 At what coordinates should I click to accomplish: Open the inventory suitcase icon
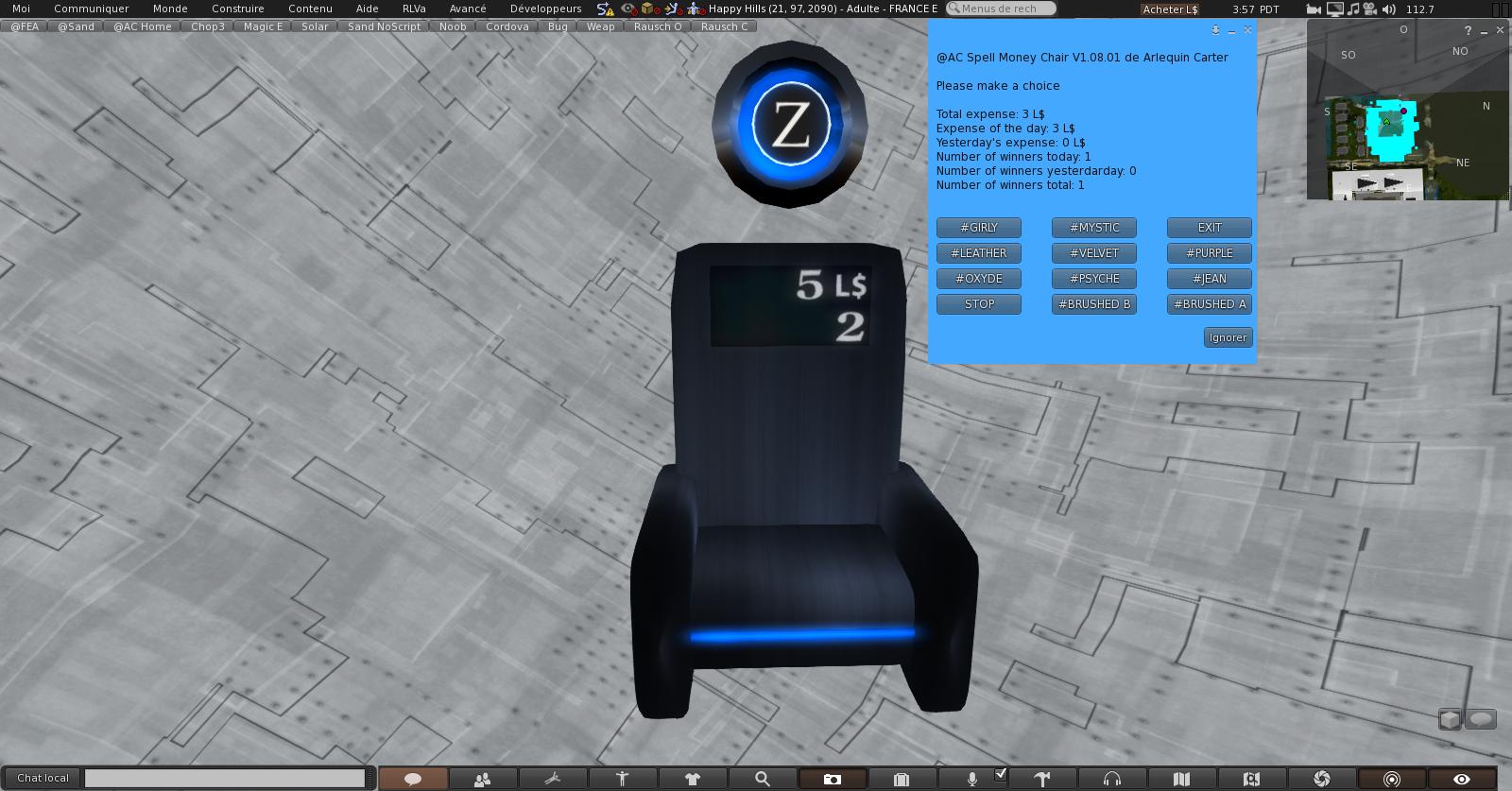click(902, 779)
